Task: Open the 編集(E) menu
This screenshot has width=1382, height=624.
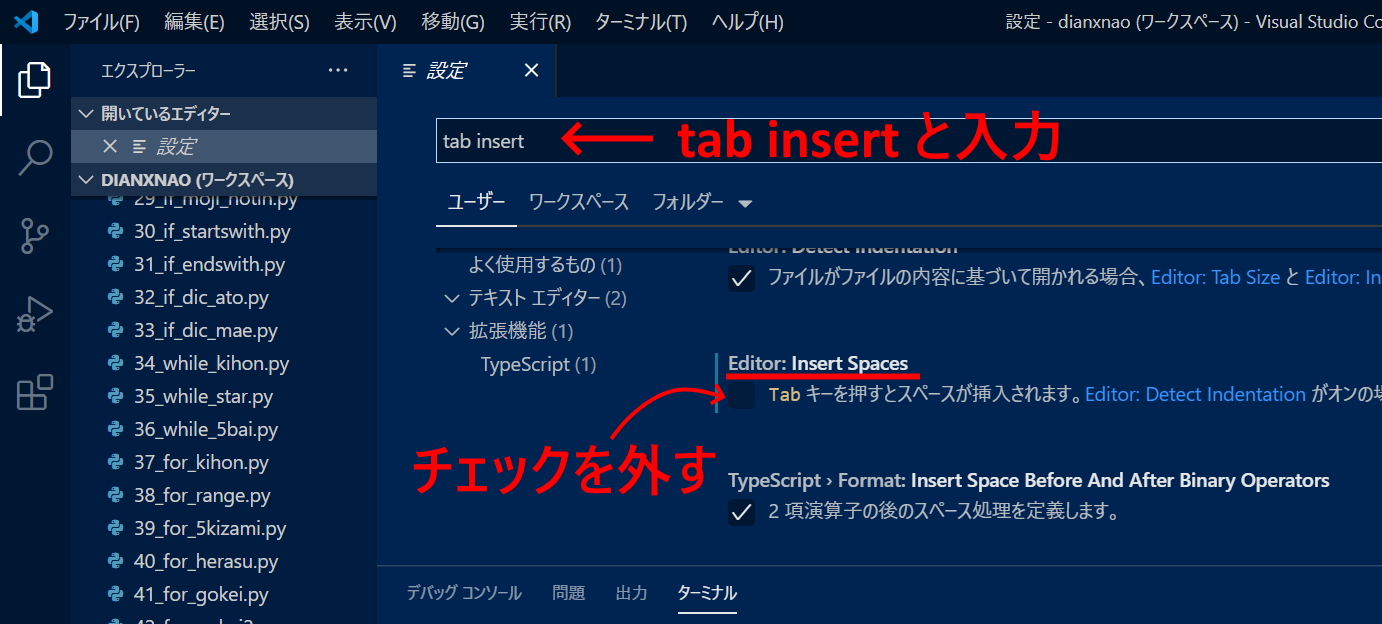Action: point(194,22)
